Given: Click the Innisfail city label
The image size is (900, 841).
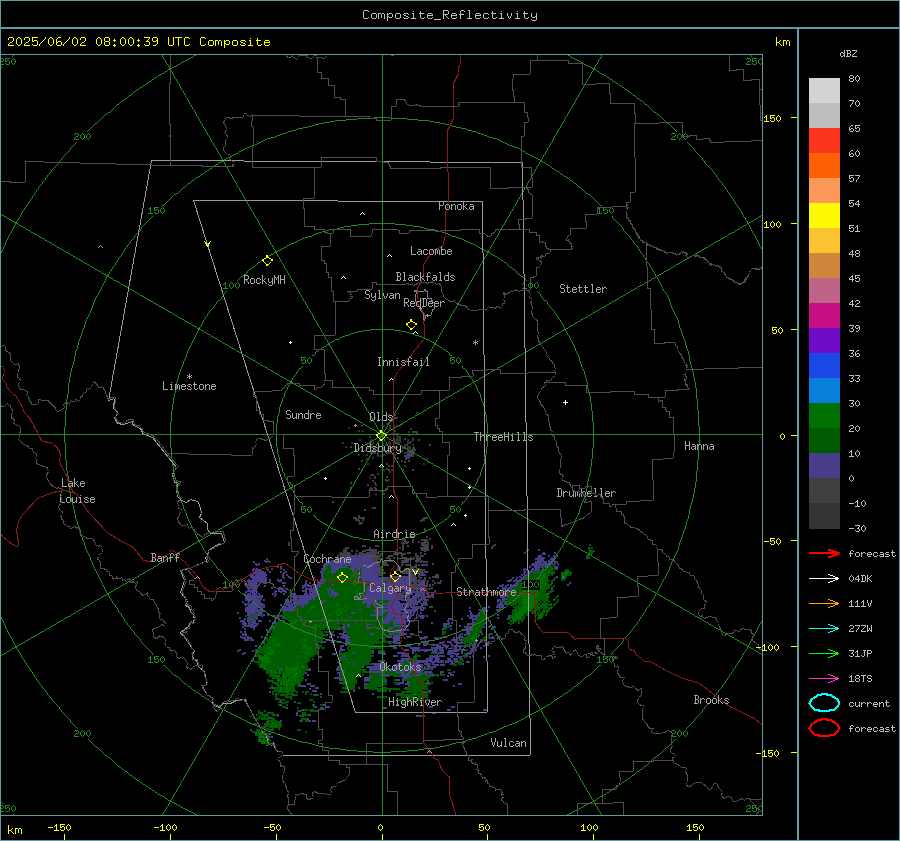Looking at the screenshot, I should point(403,362).
